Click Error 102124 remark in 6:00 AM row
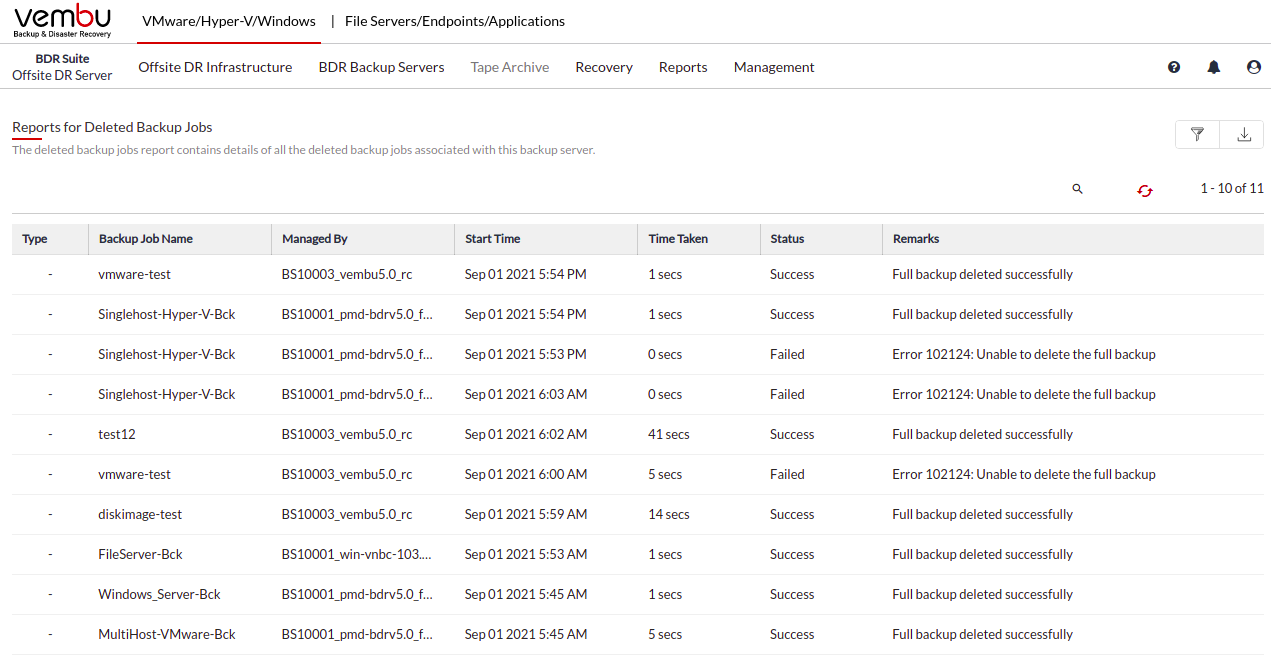This screenshot has height=659, width=1271. coord(1024,474)
